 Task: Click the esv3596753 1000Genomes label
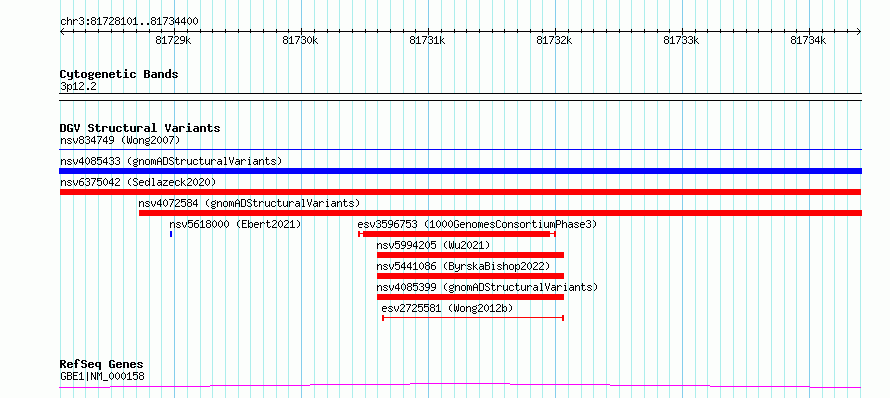[477, 224]
